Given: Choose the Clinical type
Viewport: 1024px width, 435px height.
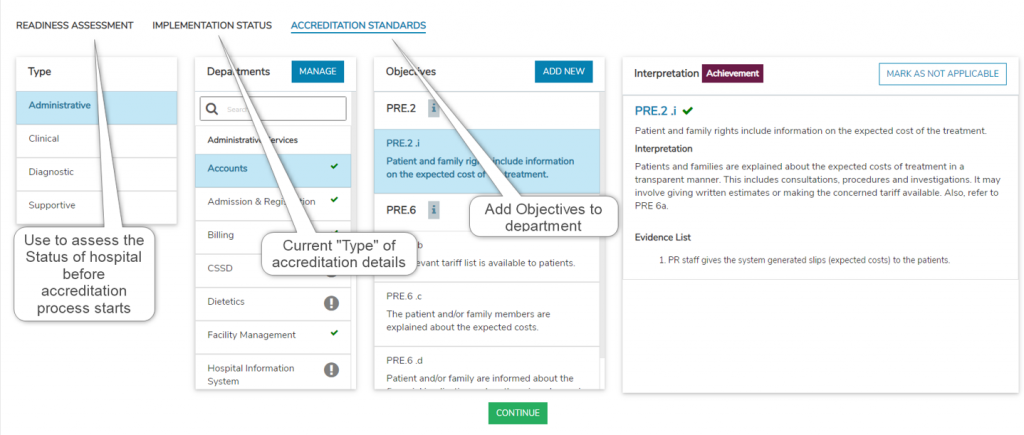Looking at the screenshot, I should click(45, 139).
